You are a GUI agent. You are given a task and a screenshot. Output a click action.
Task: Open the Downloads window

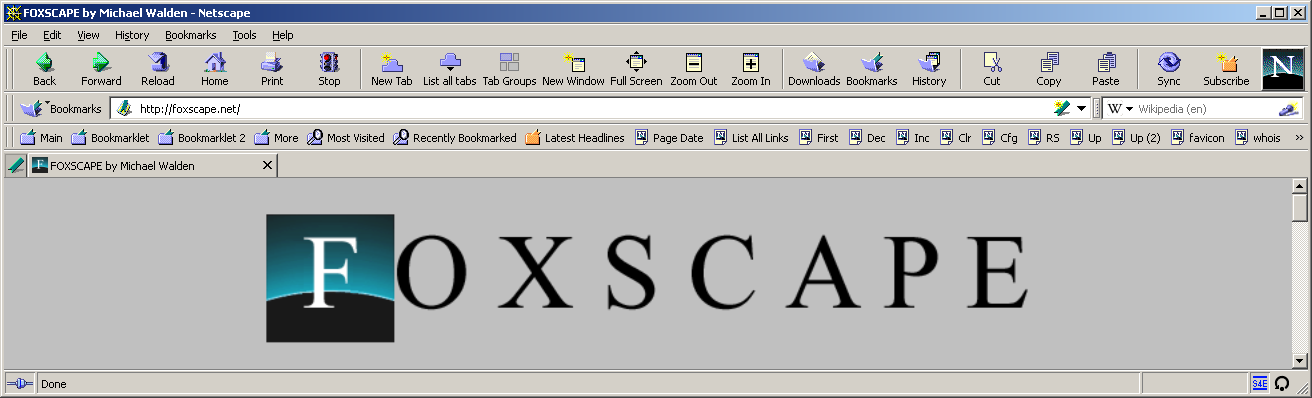(x=814, y=69)
